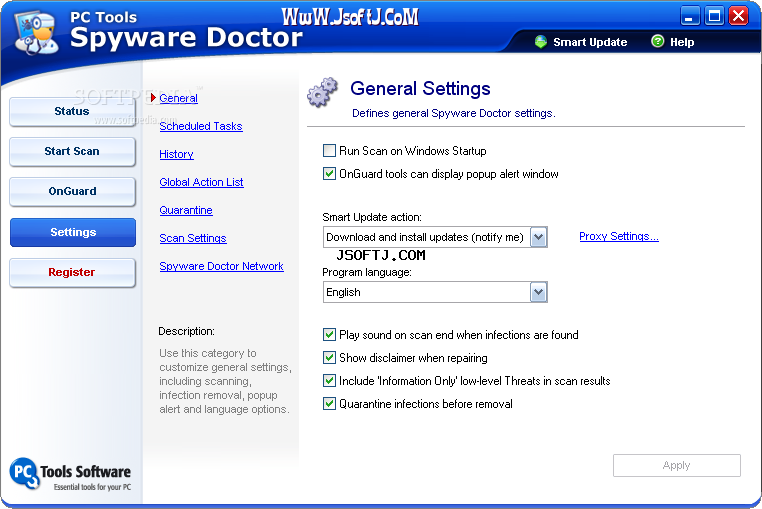
Task: Open the Scheduled Tasks settings link
Action: [201, 126]
